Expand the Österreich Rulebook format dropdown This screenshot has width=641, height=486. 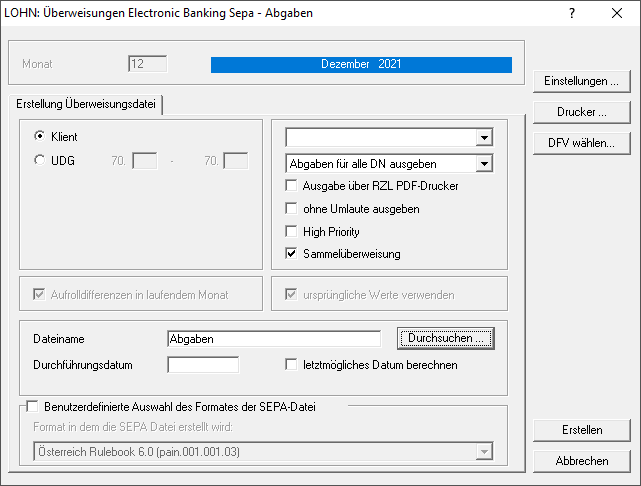484,452
